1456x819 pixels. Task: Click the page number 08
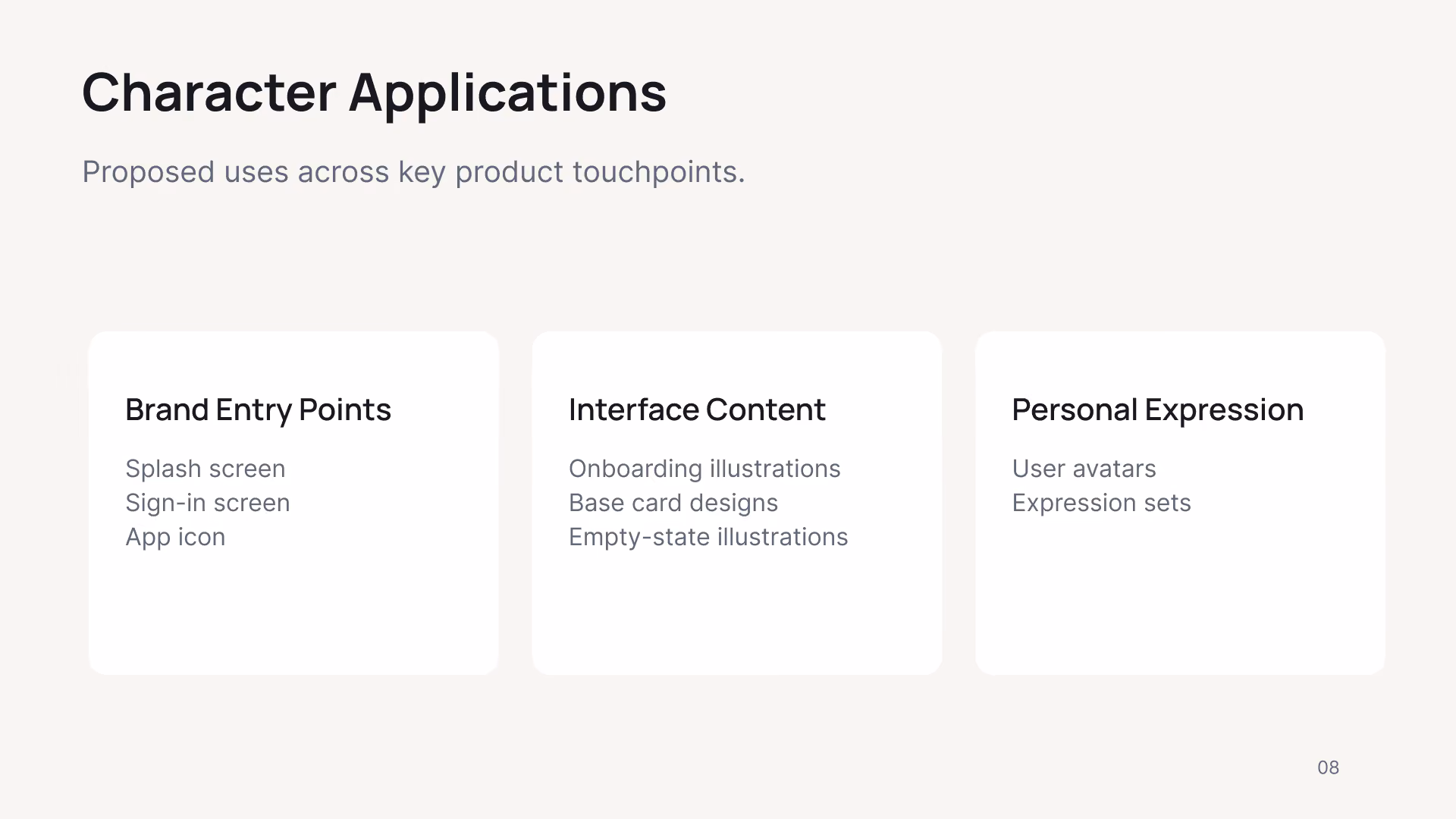(1328, 767)
